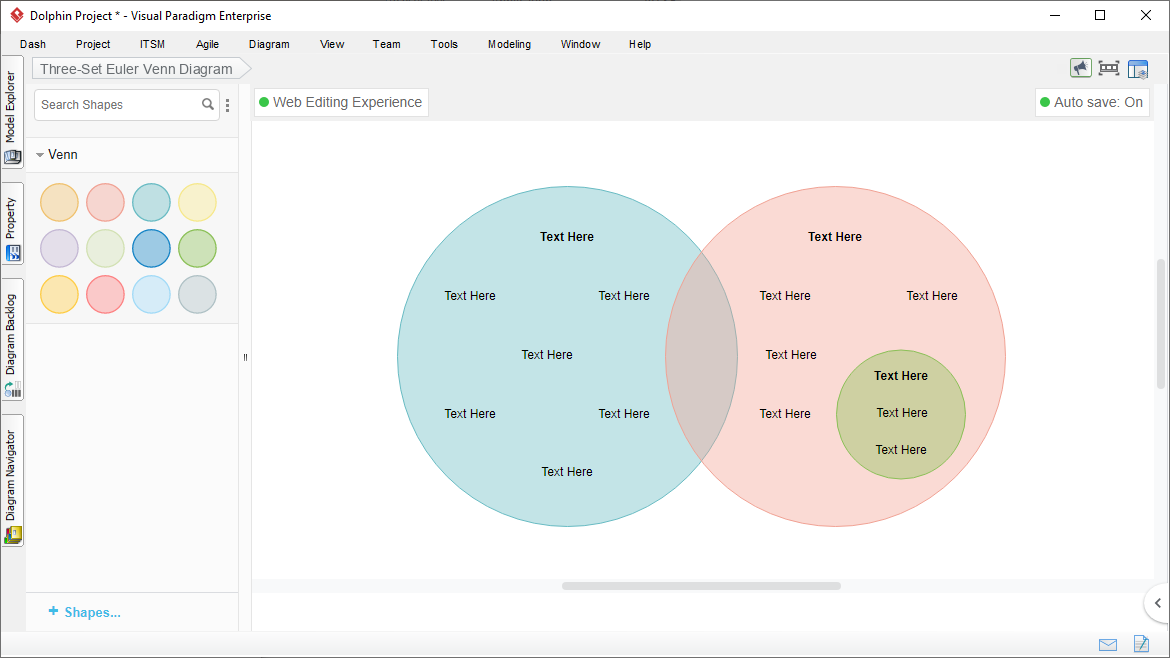Select the bold blue Venn circle shape
The width and height of the screenshot is (1170, 658).
coord(151,248)
